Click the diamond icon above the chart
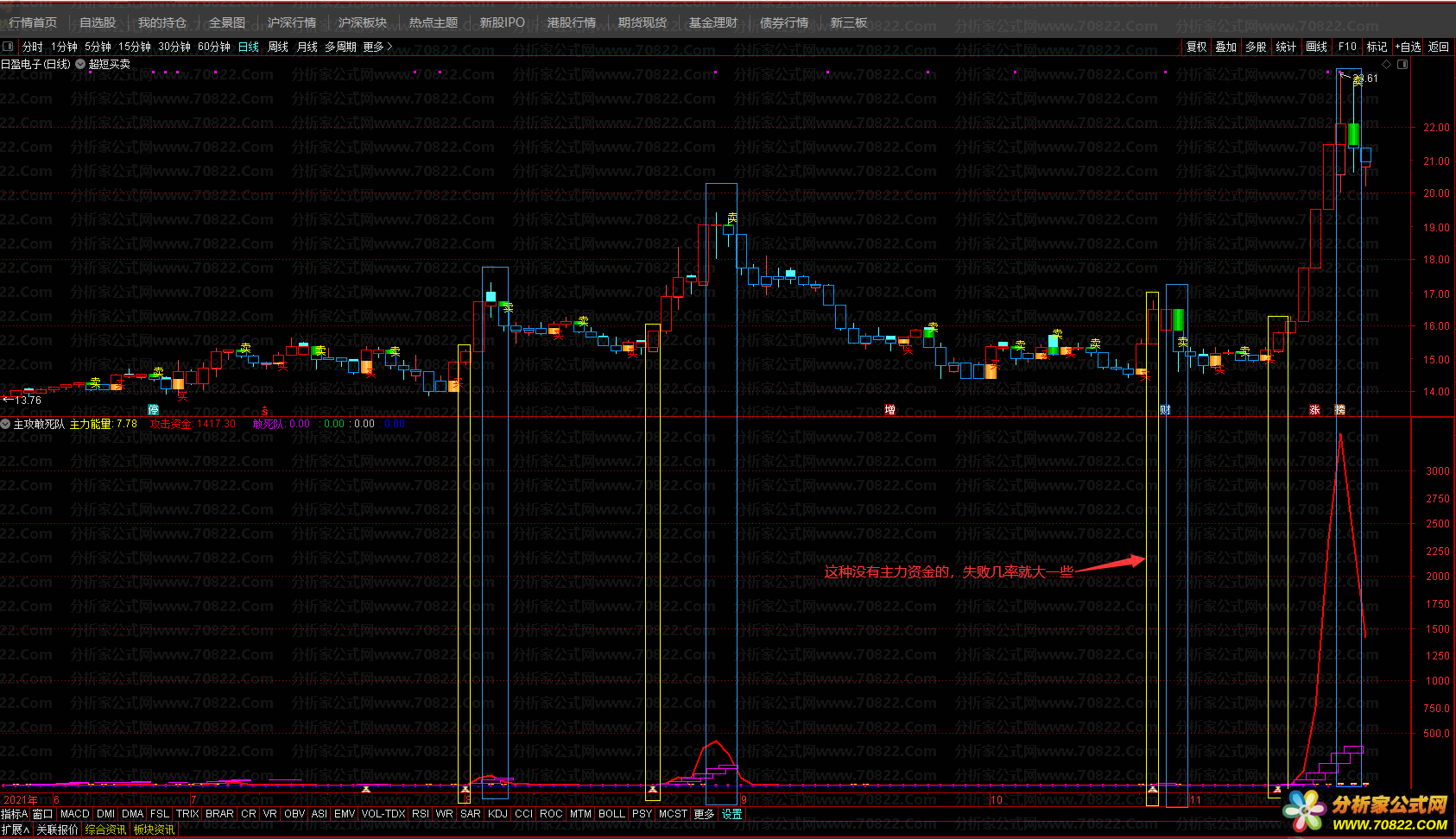Screen dimensions: 1456x839 (x=1387, y=65)
